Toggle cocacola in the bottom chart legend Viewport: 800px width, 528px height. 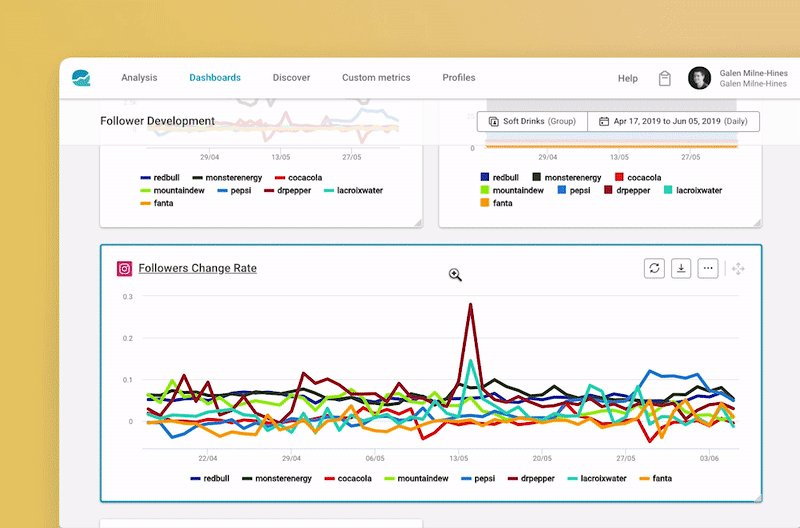348,479
